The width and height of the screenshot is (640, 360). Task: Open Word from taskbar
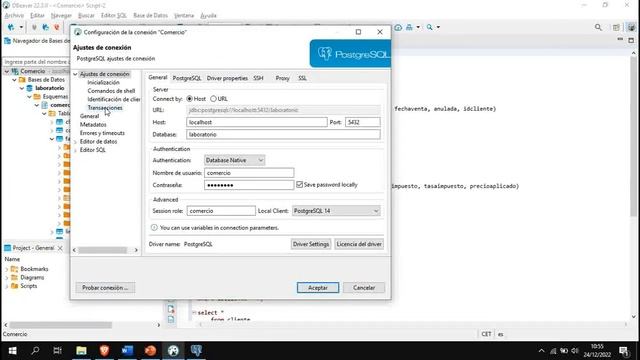pyautogui.click(x=127, y=351)
